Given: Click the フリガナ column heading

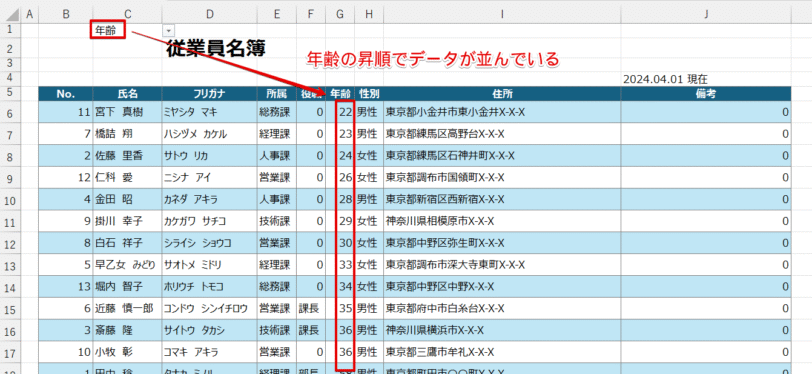Looking at the screenshot, I should (x=209, y=94).
